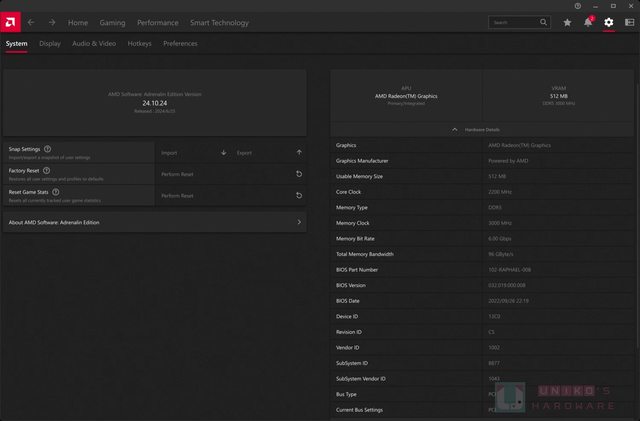Image resolution: width=640 pixels, height=421 pixels.
Task: Import snapshot settings
Action: pyautogui.click(x=193, y=153)
